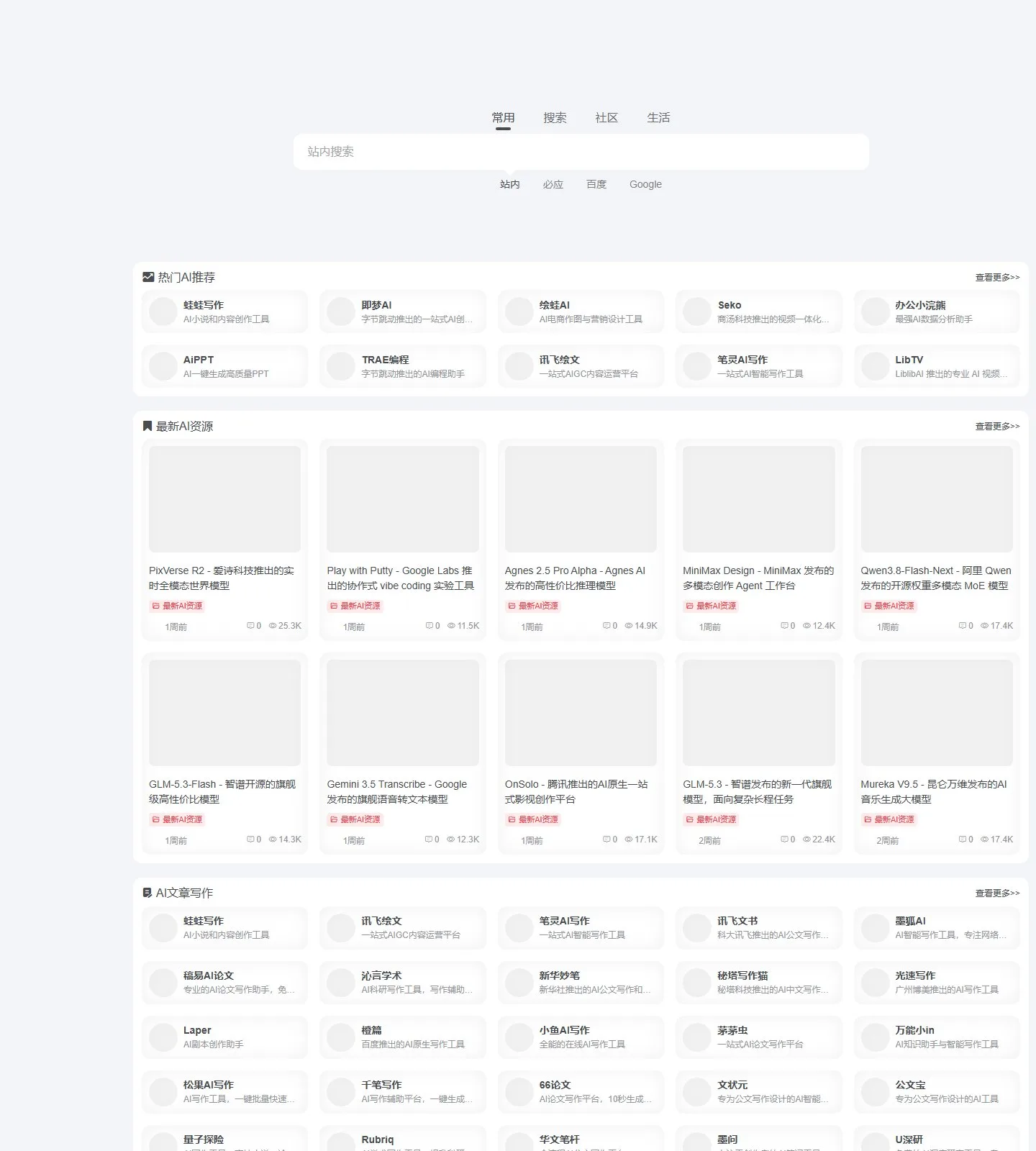This screenshot has height=1151, width=1036.
Task: Switch to the 常用 search tab
Action: 504,118
